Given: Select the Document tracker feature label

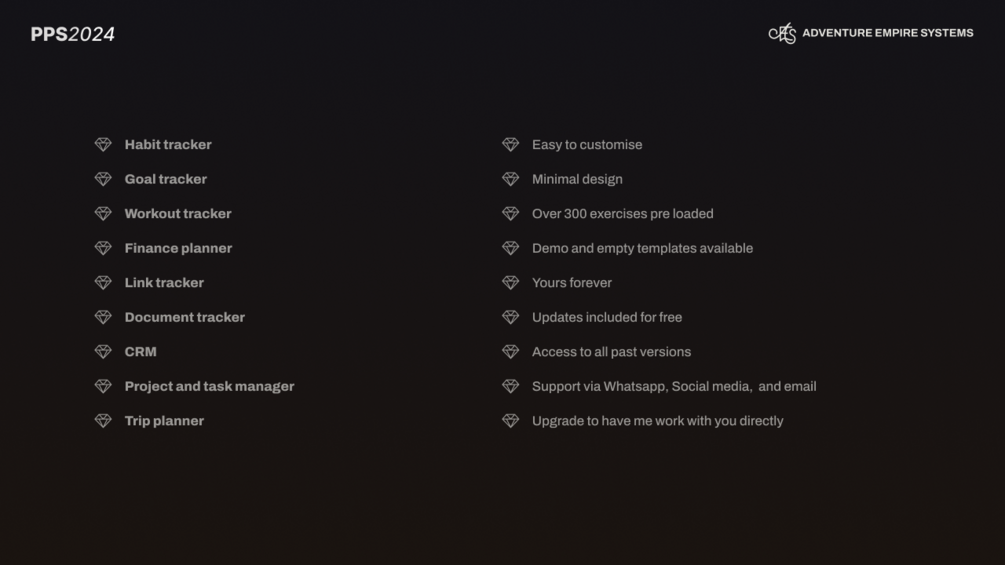Looking at the screenshot, I should pyautogui.click(x=184, y=317).
